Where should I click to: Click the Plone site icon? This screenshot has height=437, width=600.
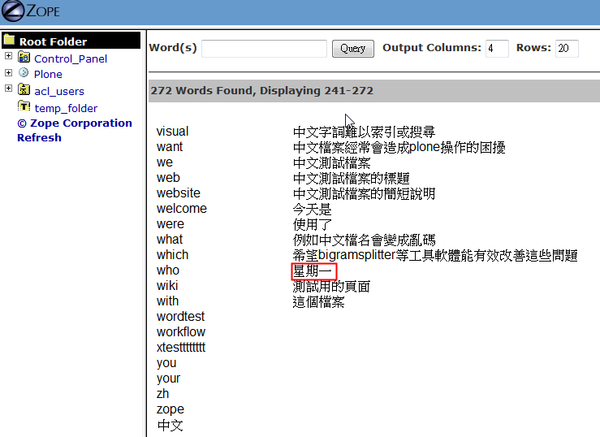pos(24,73)
